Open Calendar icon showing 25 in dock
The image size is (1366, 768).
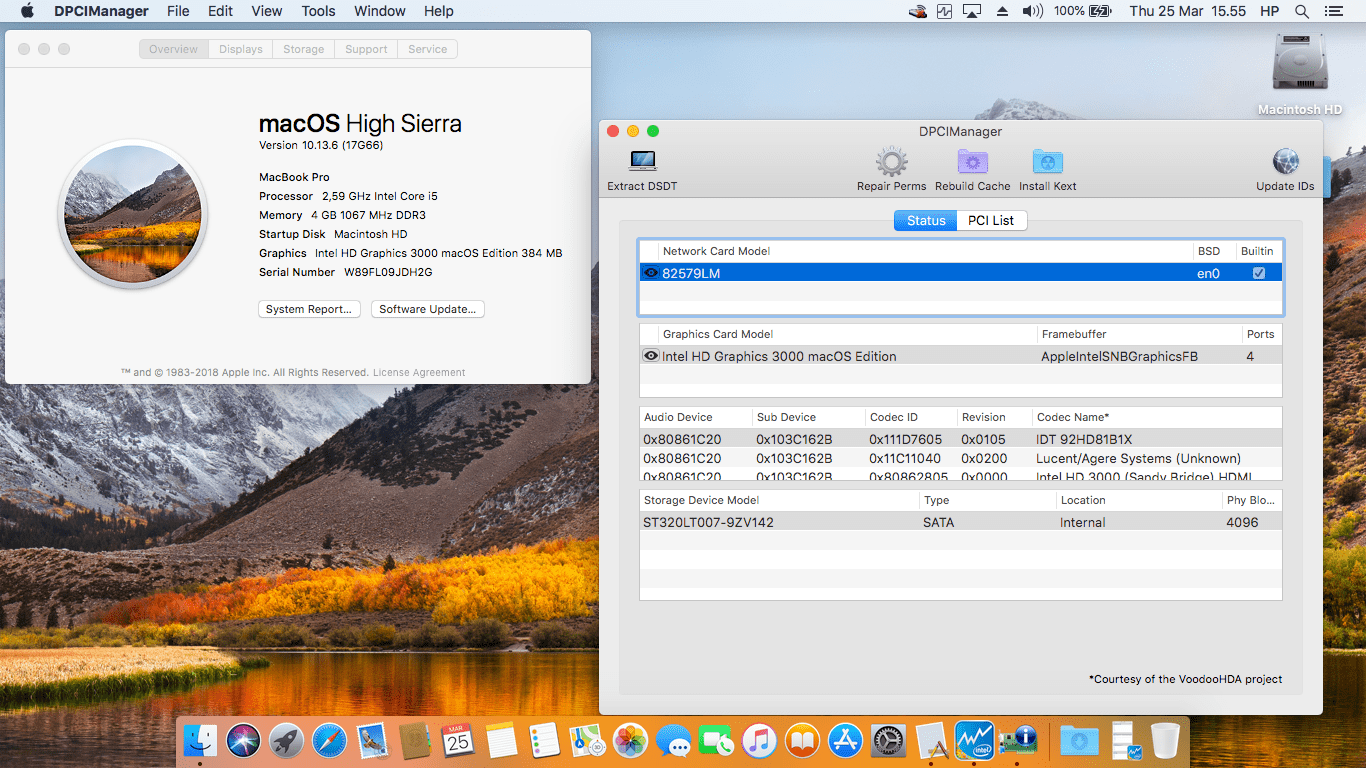click(458, 741)
